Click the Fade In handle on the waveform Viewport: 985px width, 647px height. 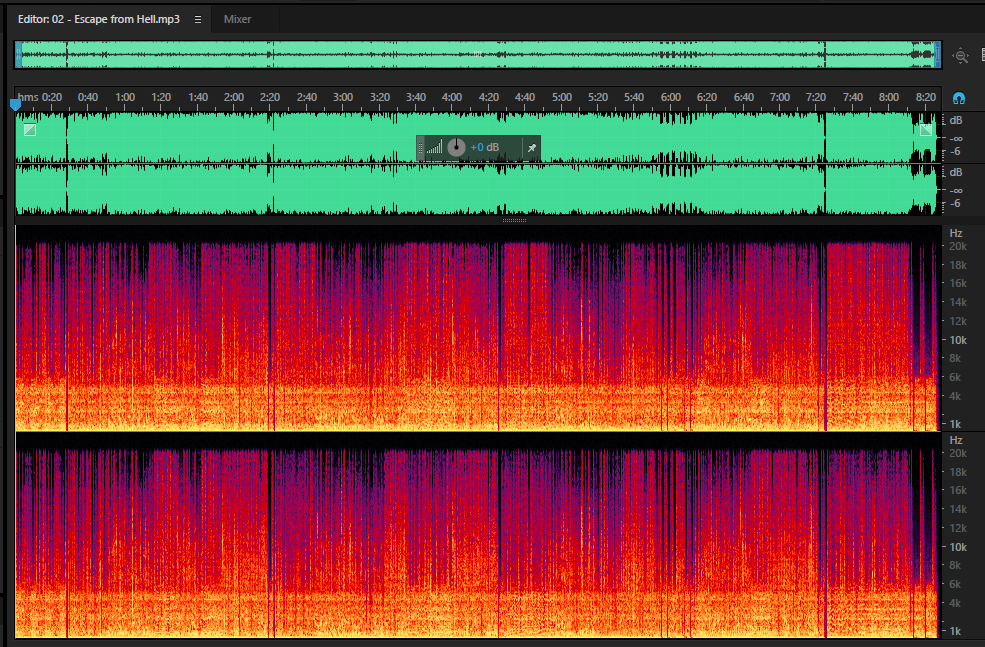coord(30,130)
